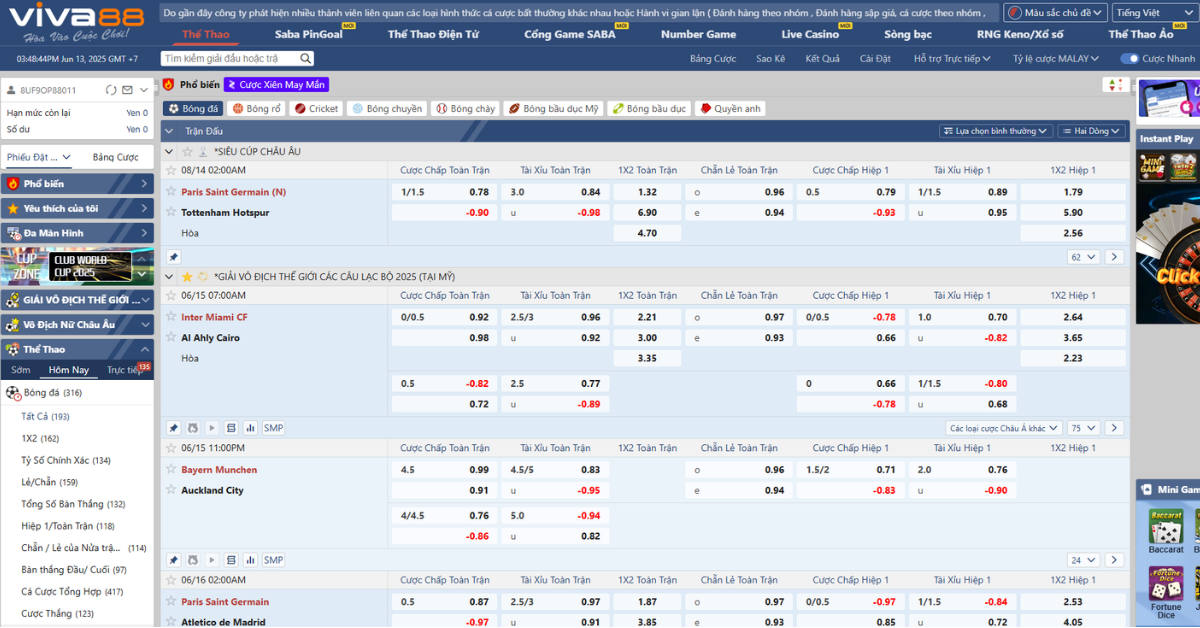Select the Cricket sport chip
Viewport: 1200px width, 628px height.
(316, 108)
